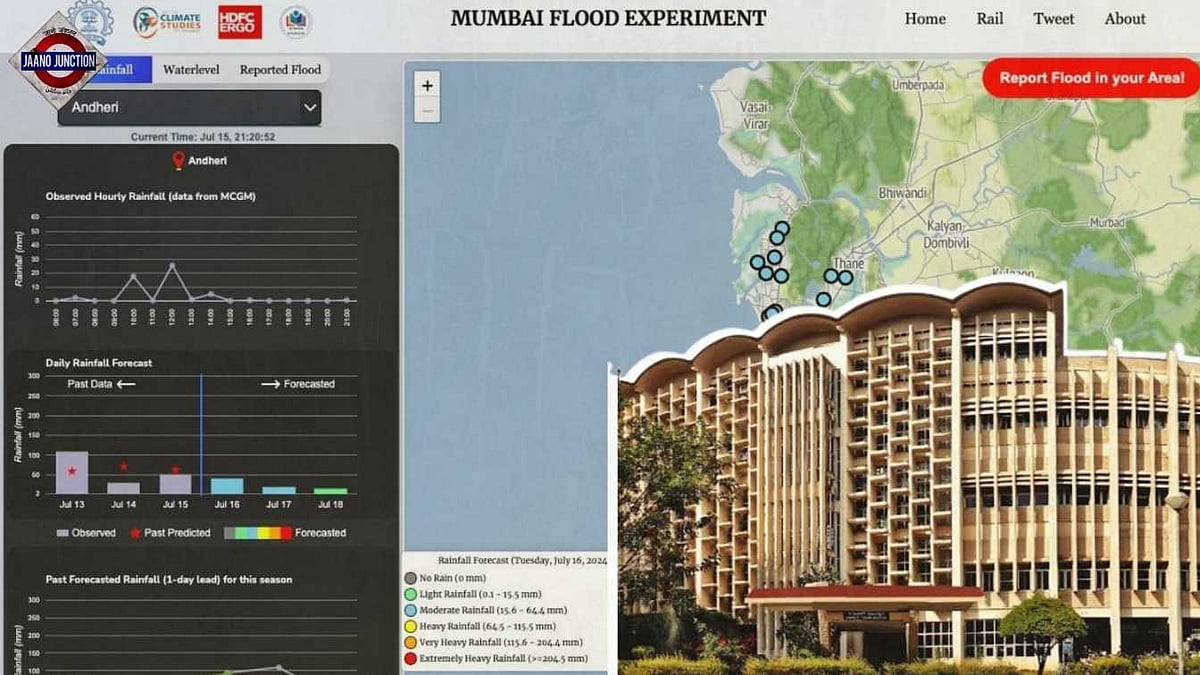Click the Past Predicted legend entry

pyautogui.click(x=169, y=533)
